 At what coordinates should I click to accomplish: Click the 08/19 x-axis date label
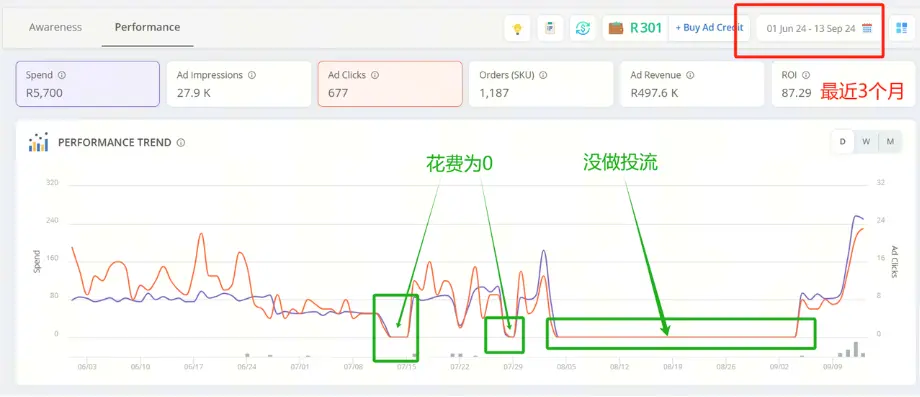coord(672,367)
